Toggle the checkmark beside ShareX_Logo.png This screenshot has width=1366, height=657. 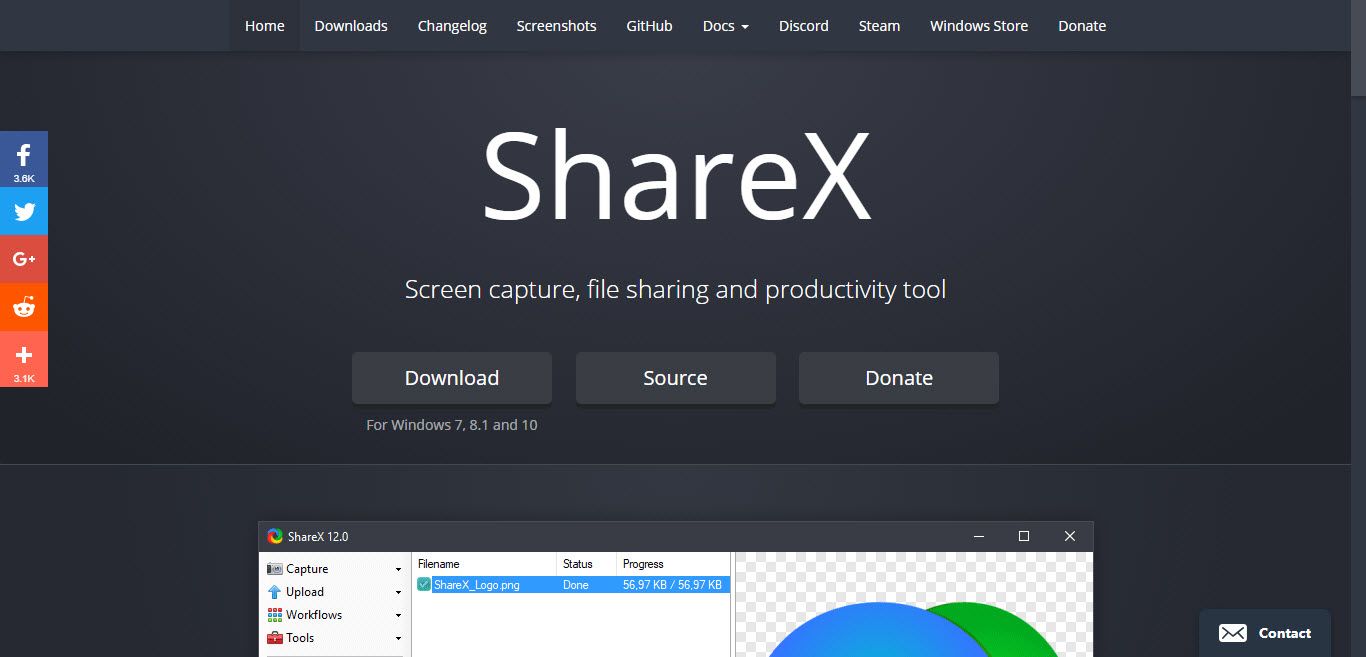pos(424,585)
